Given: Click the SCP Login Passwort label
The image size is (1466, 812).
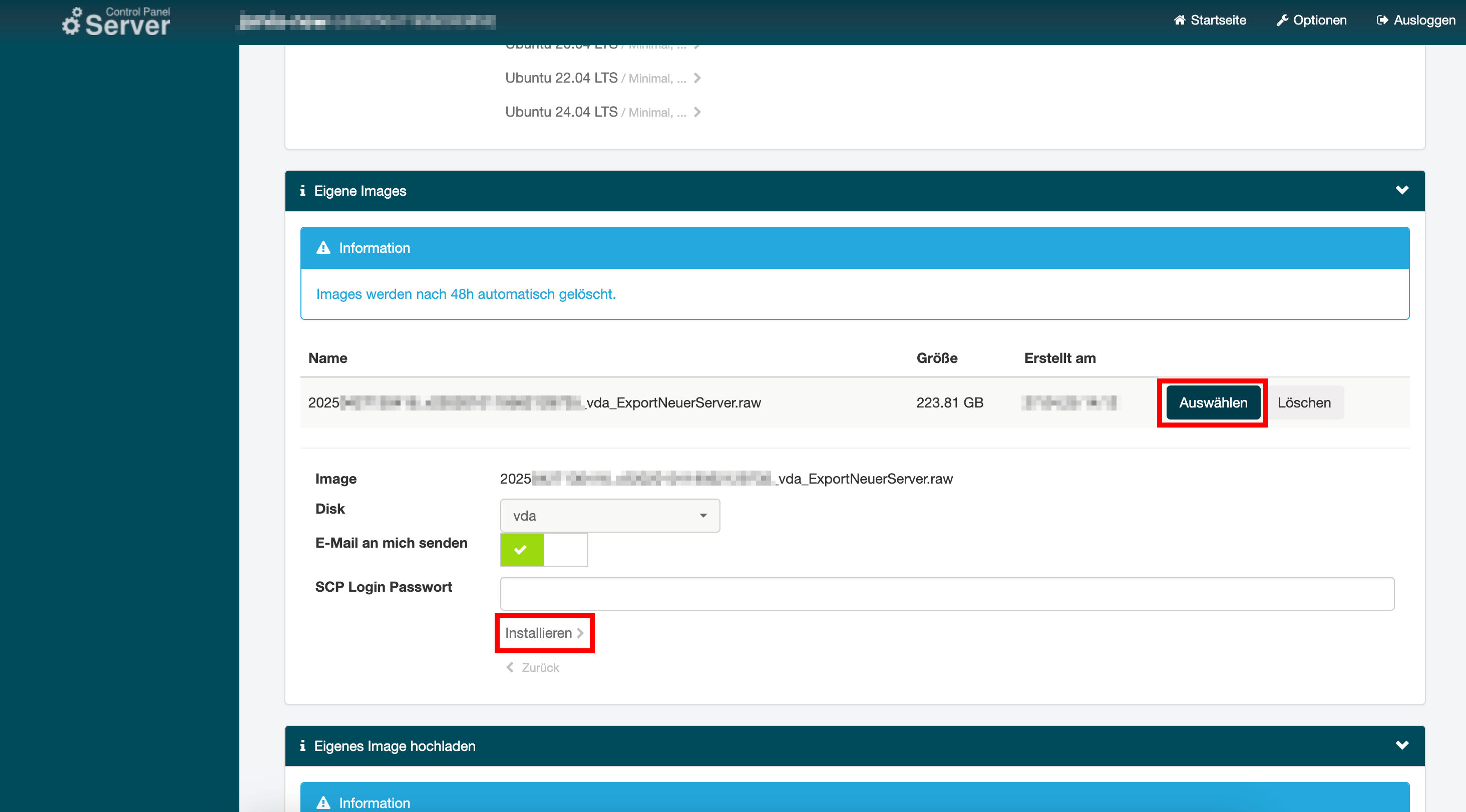Looking at the screenshot, I should pyautogui.click(x=384, y=587).
